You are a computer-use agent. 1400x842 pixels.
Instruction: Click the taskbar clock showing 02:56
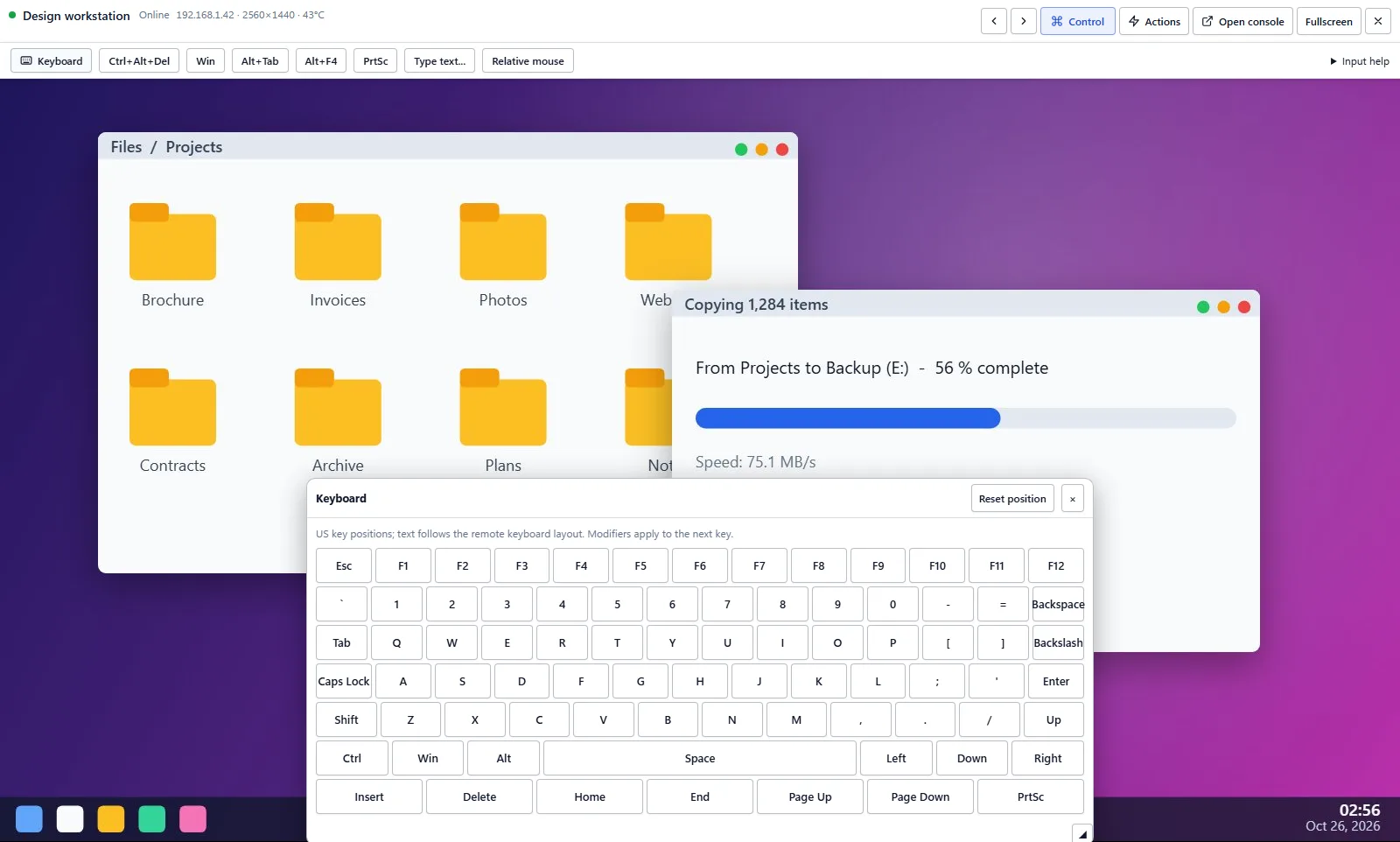(1360, 810)
